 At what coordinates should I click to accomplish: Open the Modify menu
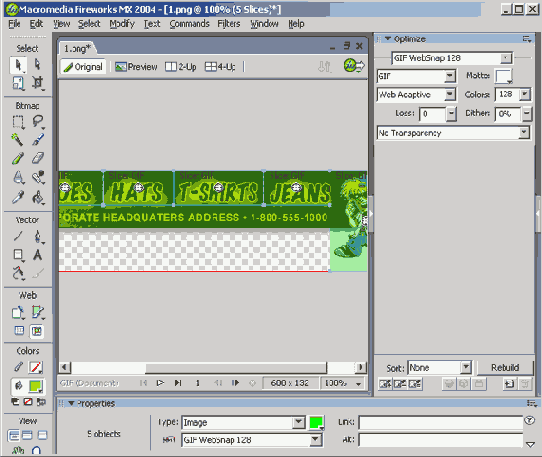point(122,24)
